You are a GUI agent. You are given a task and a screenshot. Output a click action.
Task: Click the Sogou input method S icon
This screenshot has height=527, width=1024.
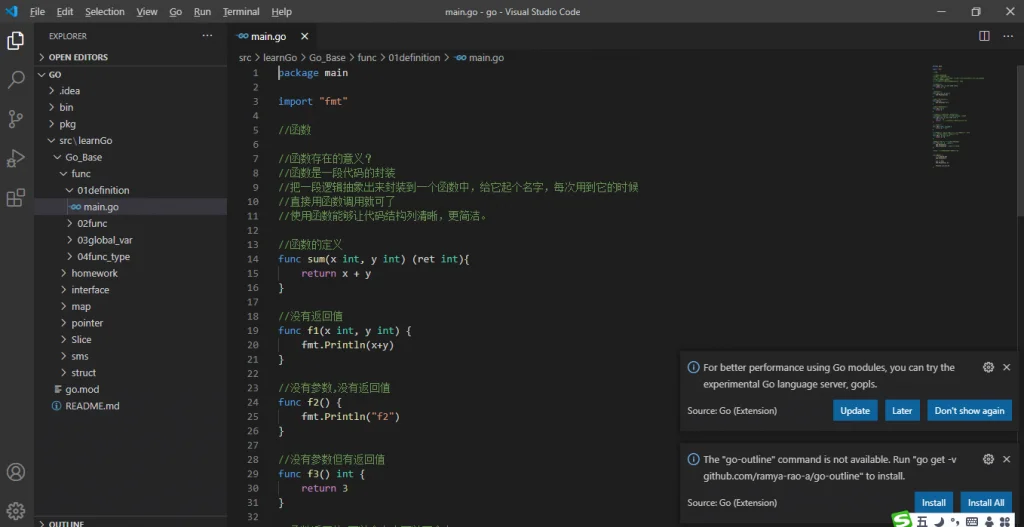tap(903, 520)
